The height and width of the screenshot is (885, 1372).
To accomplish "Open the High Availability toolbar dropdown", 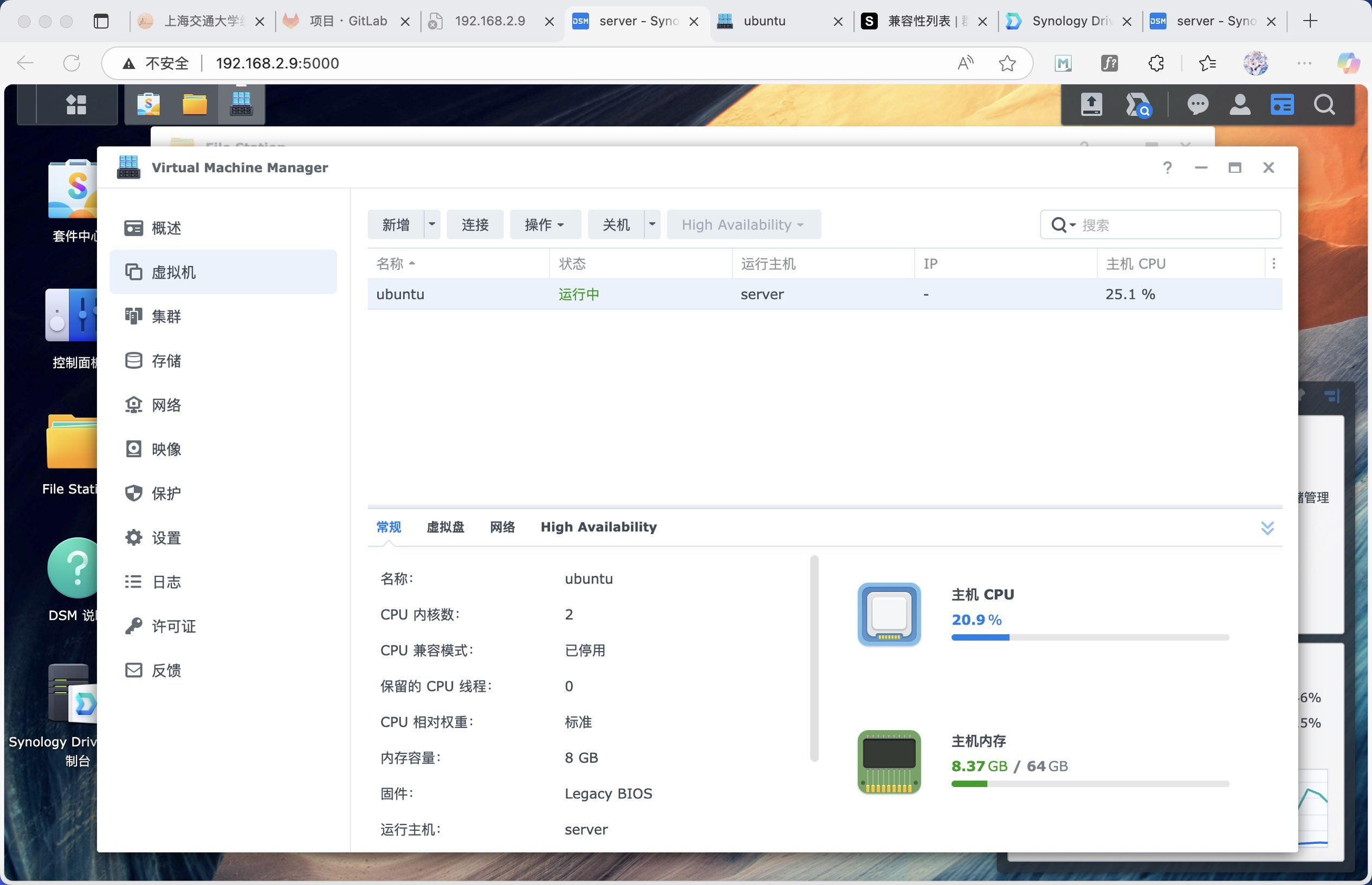I will pos(744,225).
